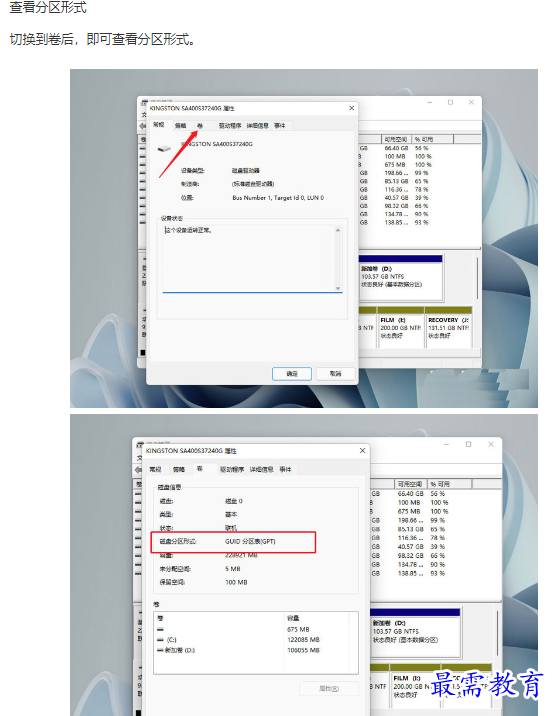Screen dimensions: 552x716
Task: Close the top disk management window
Action: tap(471, 102)
